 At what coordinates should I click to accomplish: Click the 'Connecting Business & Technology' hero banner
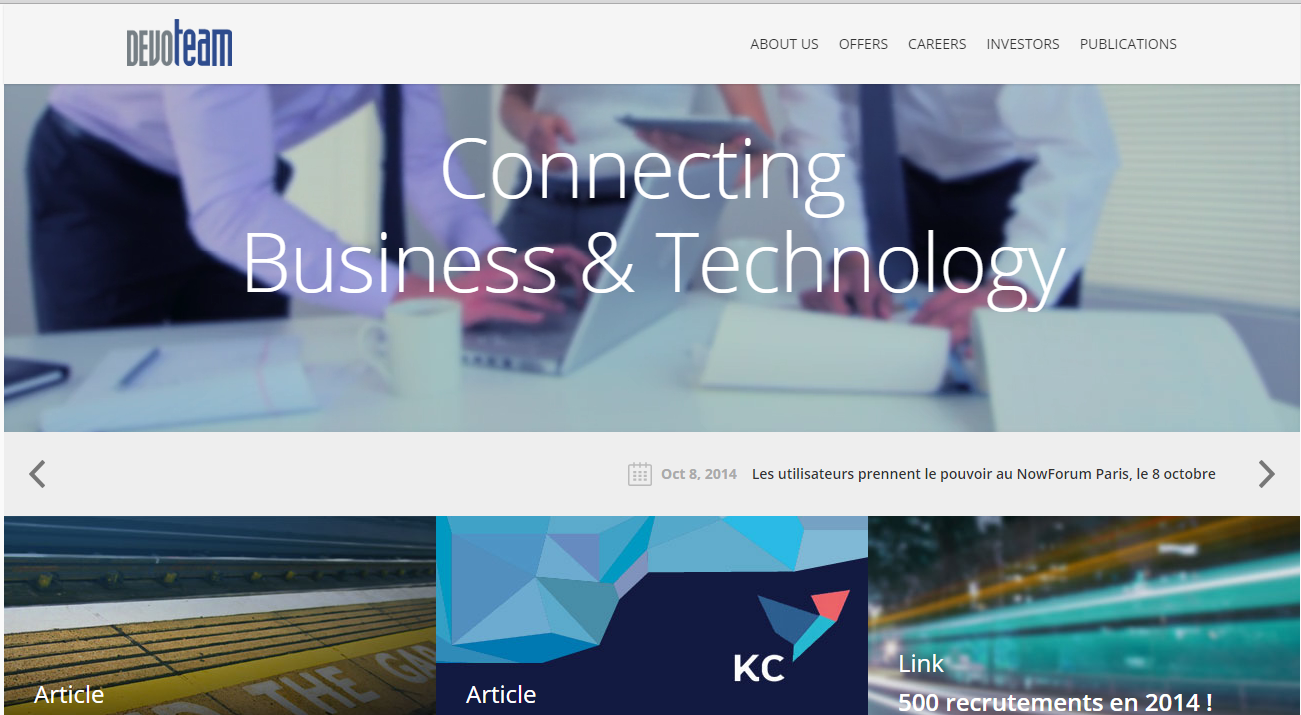652,258
